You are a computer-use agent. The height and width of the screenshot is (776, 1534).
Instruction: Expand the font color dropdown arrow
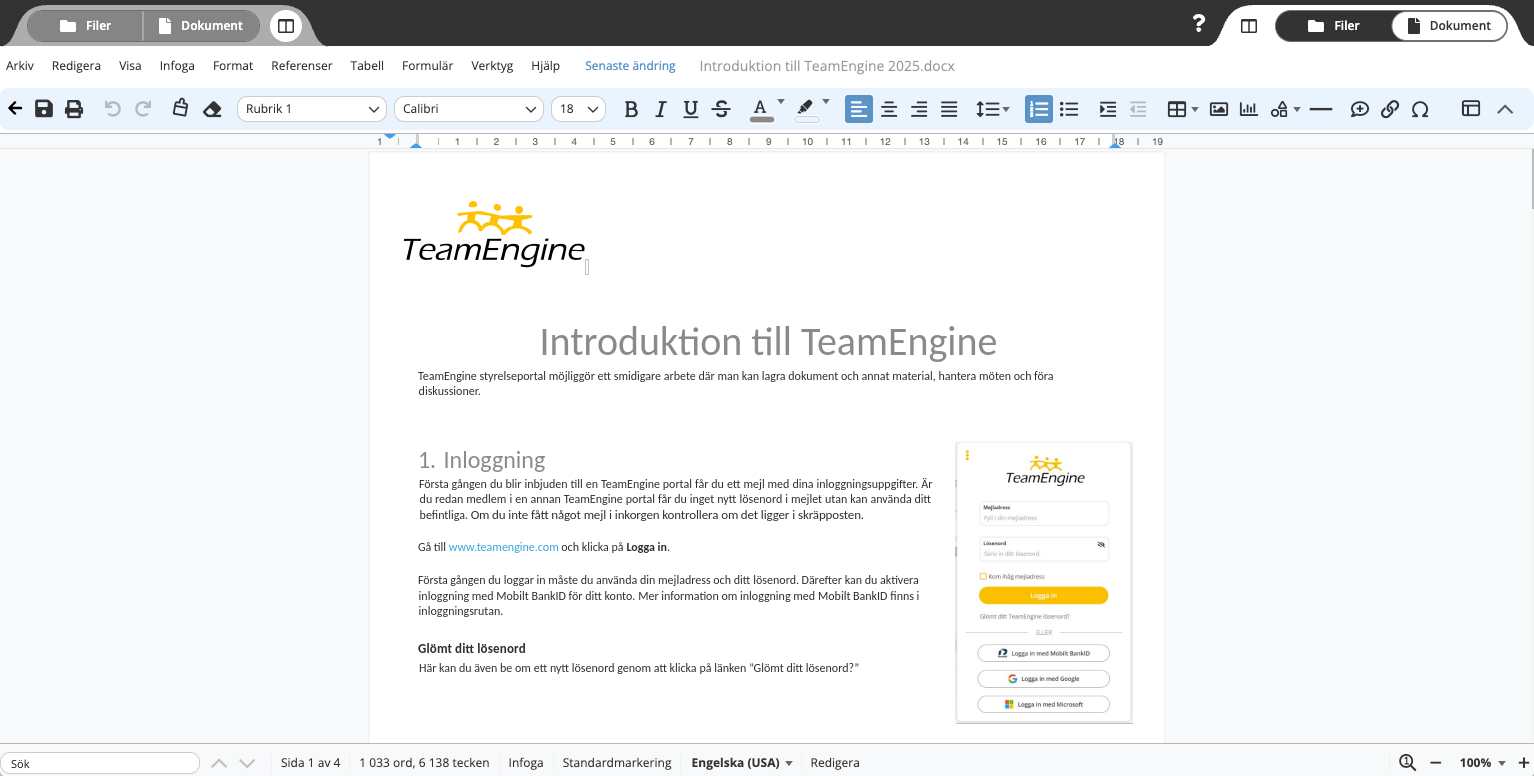pos(781,102)
